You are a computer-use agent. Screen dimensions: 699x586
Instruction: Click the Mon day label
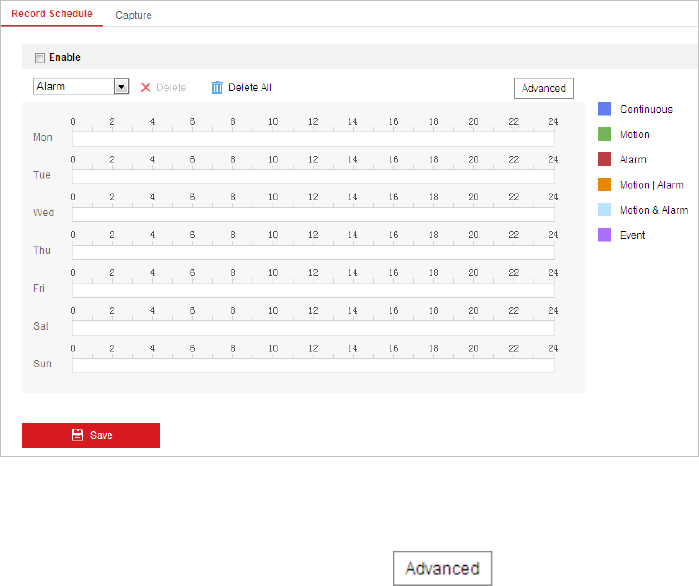pos(43,137)
